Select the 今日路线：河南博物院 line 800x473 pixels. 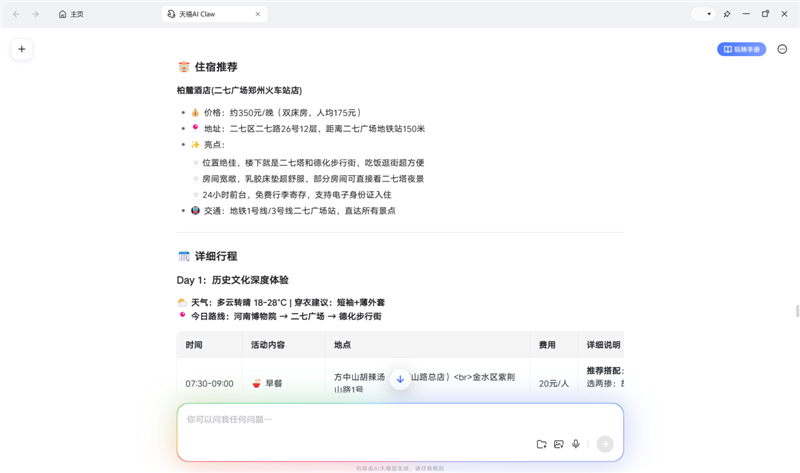coord(280,316)
